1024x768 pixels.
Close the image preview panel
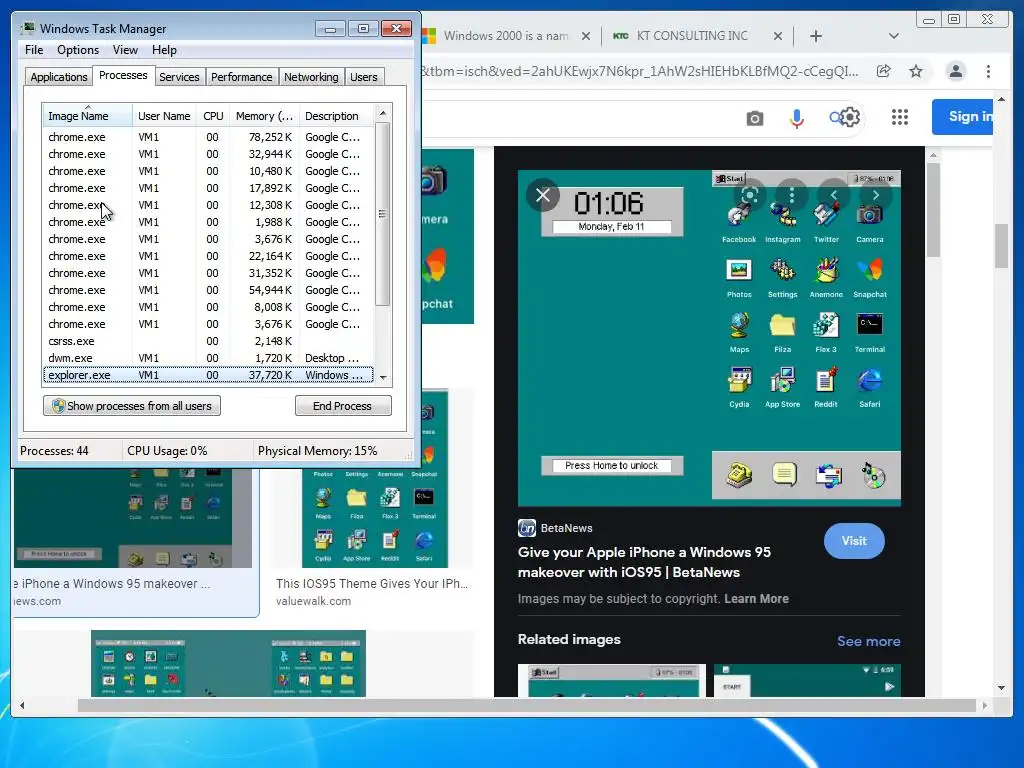pos(543,195)
